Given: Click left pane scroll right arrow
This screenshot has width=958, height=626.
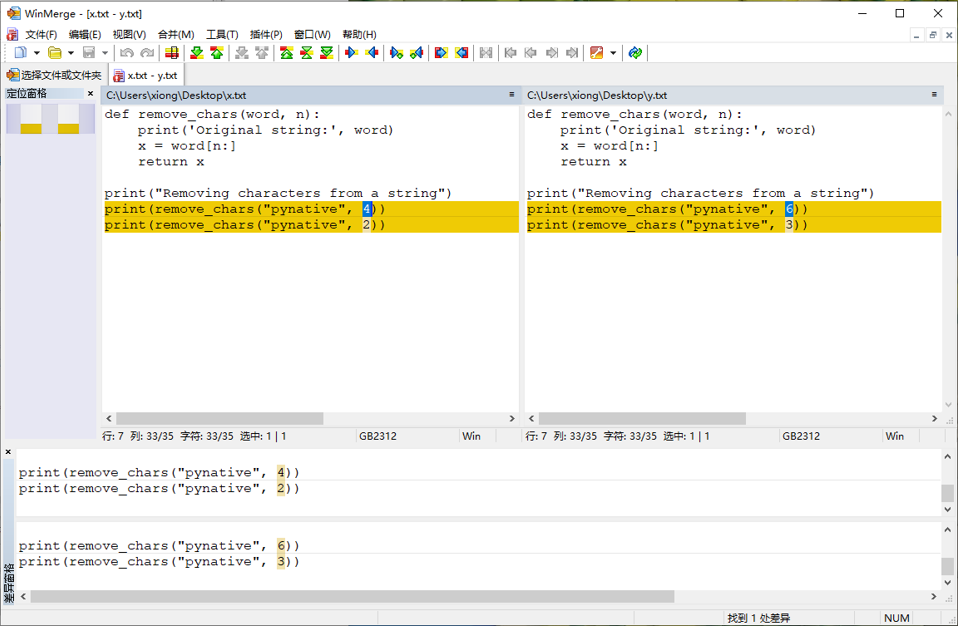Looking at the screenshot, I should coord(512,418).
